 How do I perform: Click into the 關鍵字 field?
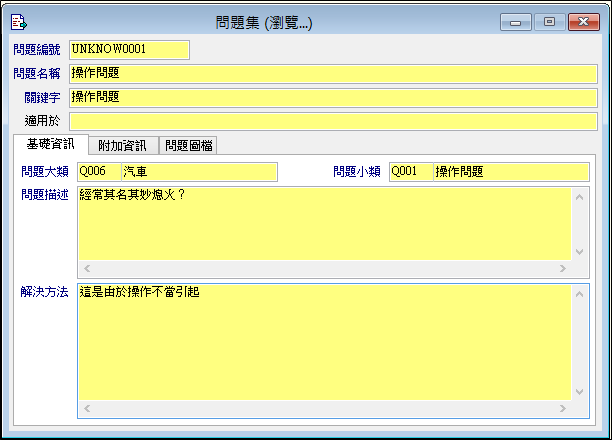click(333, 97)
